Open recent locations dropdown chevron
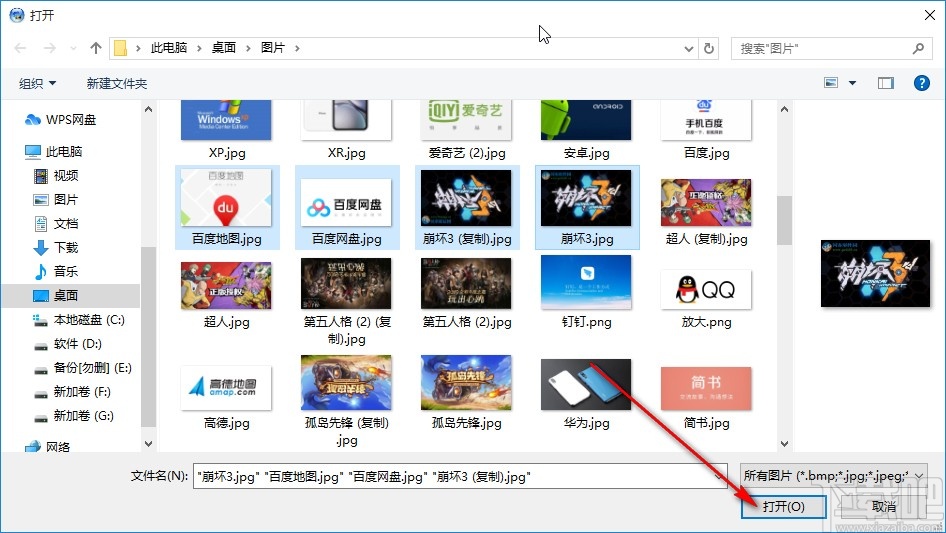The image size is (946, 533). point(73,48)
